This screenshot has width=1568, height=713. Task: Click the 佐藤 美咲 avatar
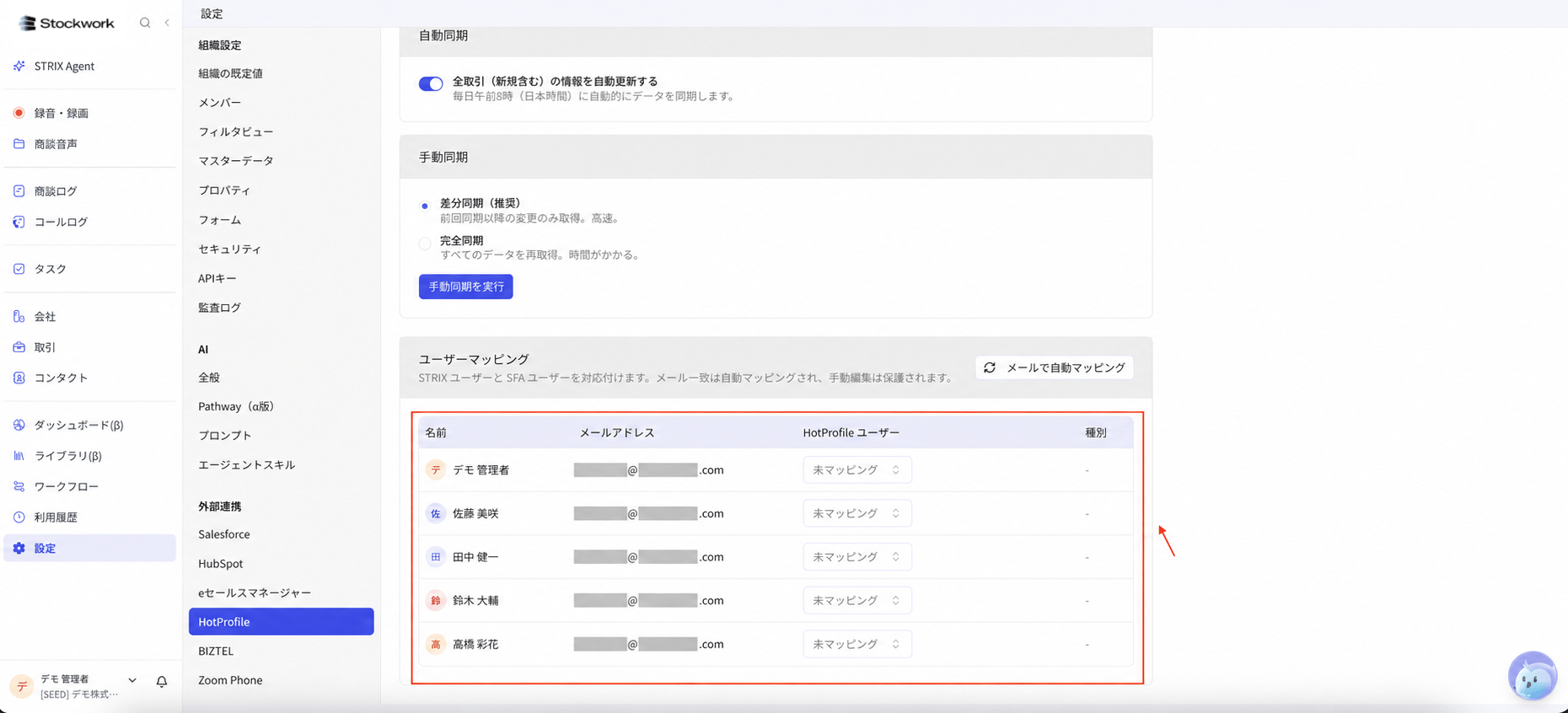pos(436,513)
